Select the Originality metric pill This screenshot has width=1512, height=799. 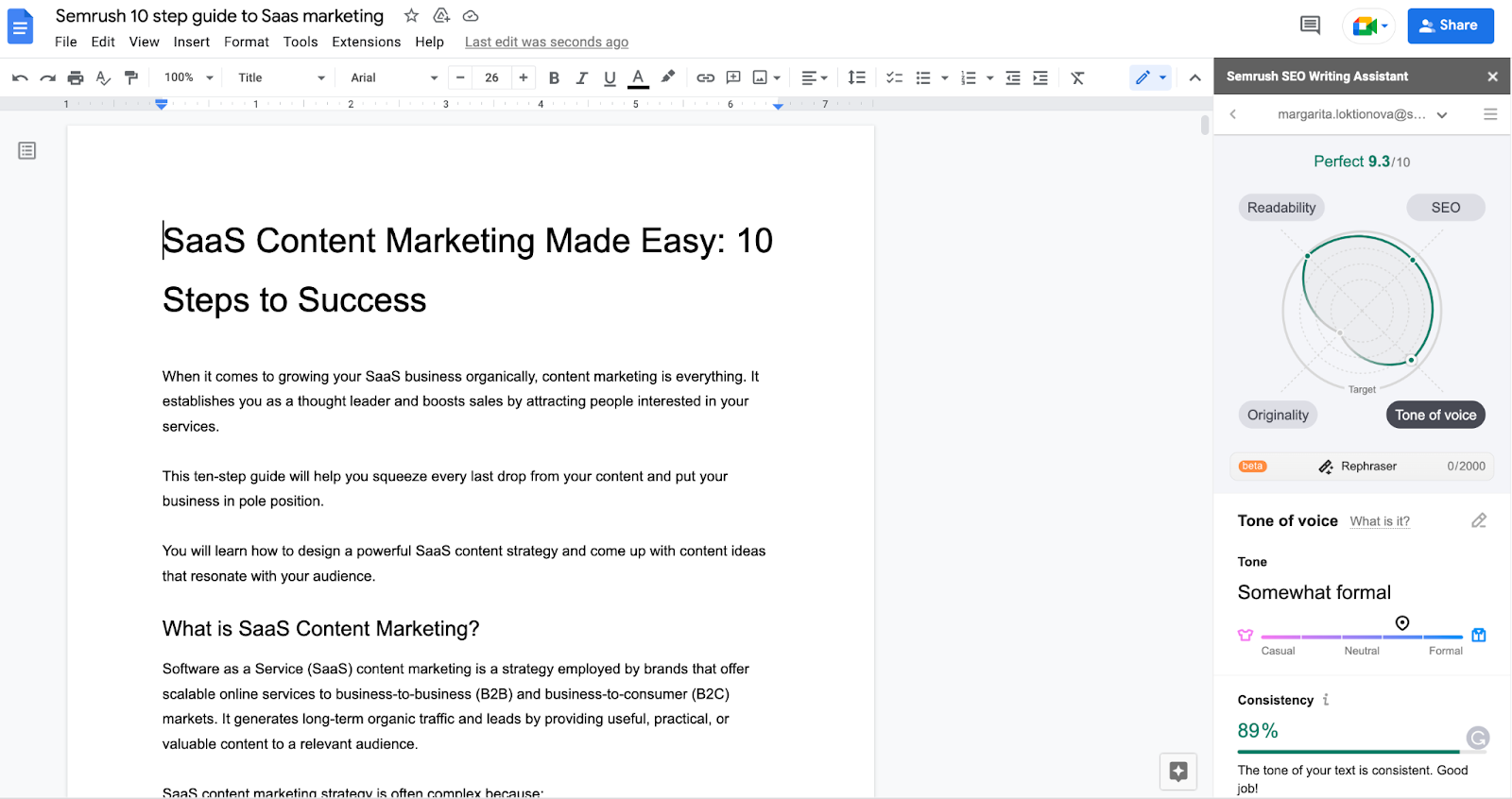tap(1279, 415)
